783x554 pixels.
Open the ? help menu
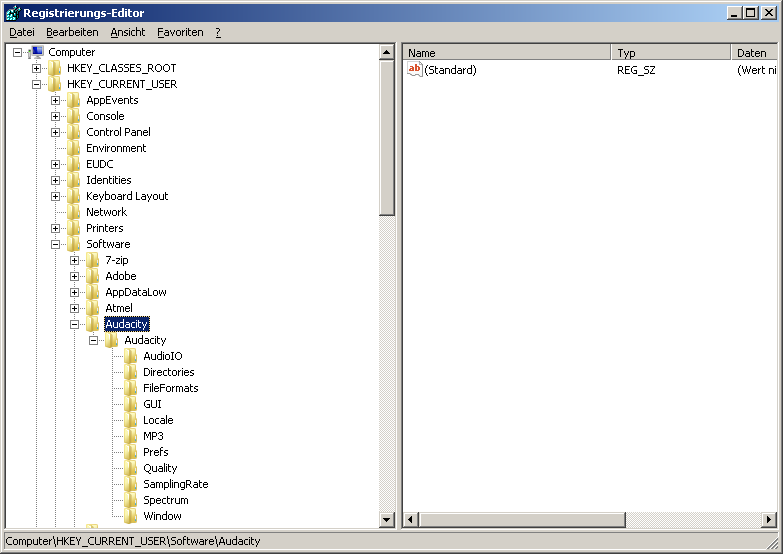coord(218,32)
